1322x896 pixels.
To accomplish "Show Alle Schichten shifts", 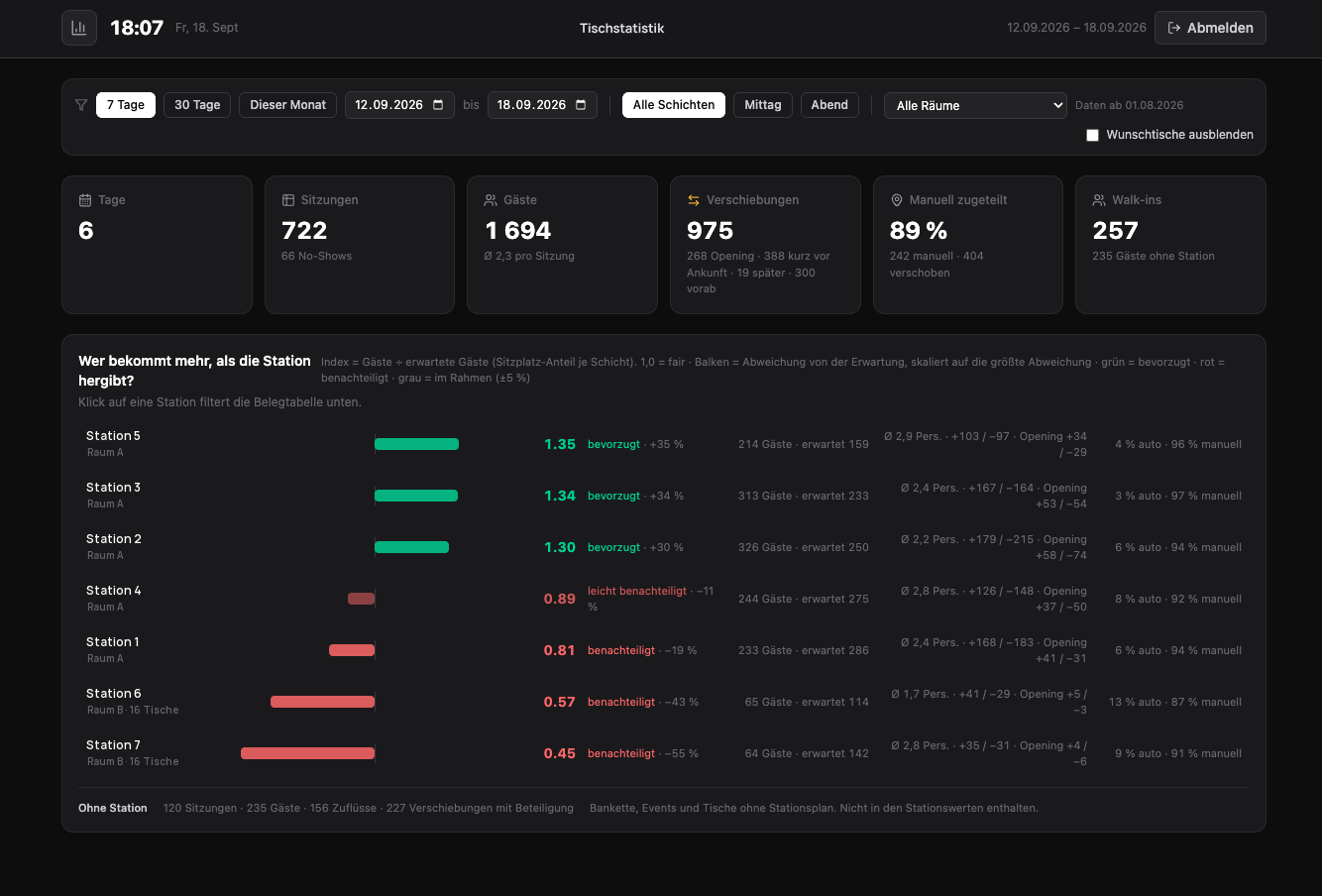I will pos(674,105).
